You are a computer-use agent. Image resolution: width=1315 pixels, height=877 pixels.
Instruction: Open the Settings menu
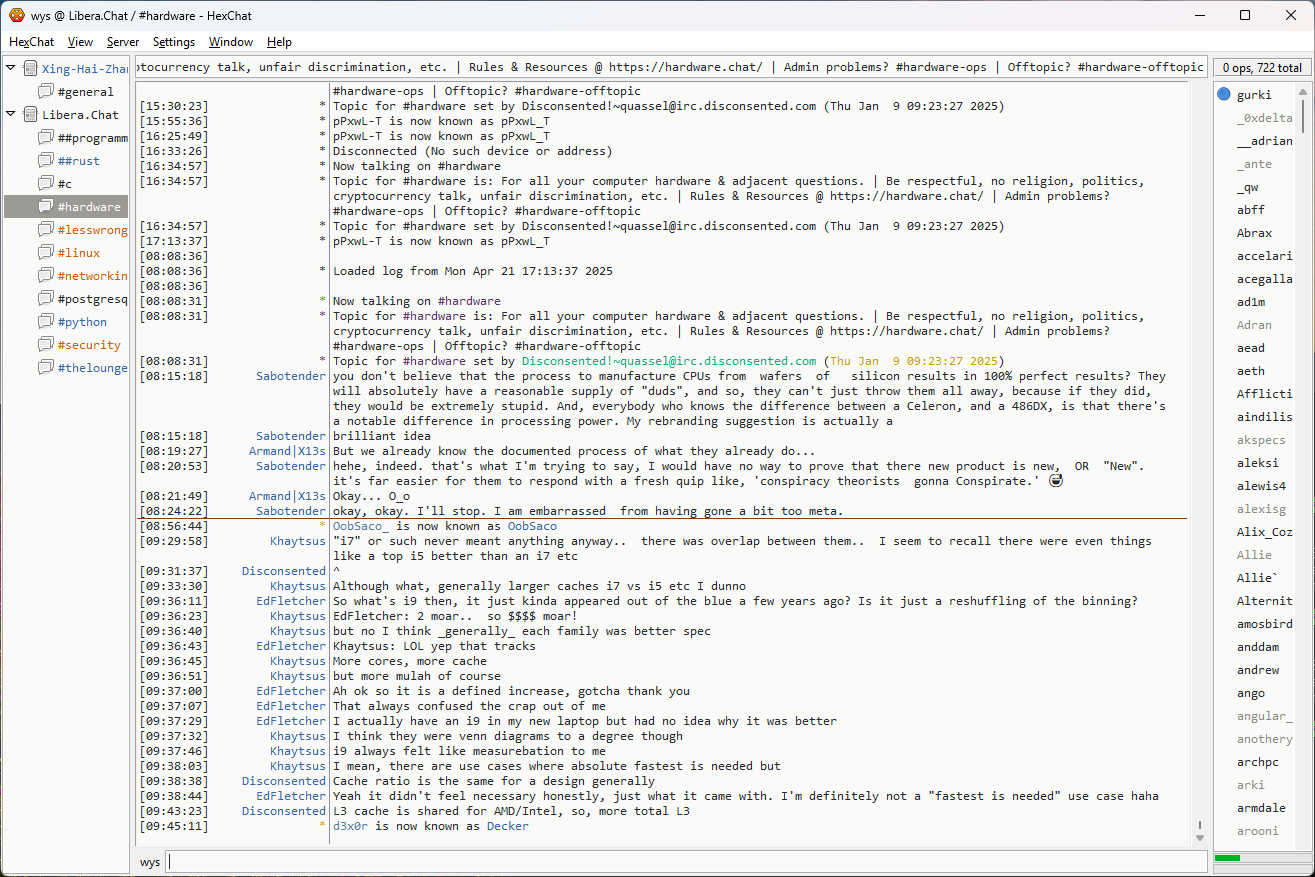(174, 42)
